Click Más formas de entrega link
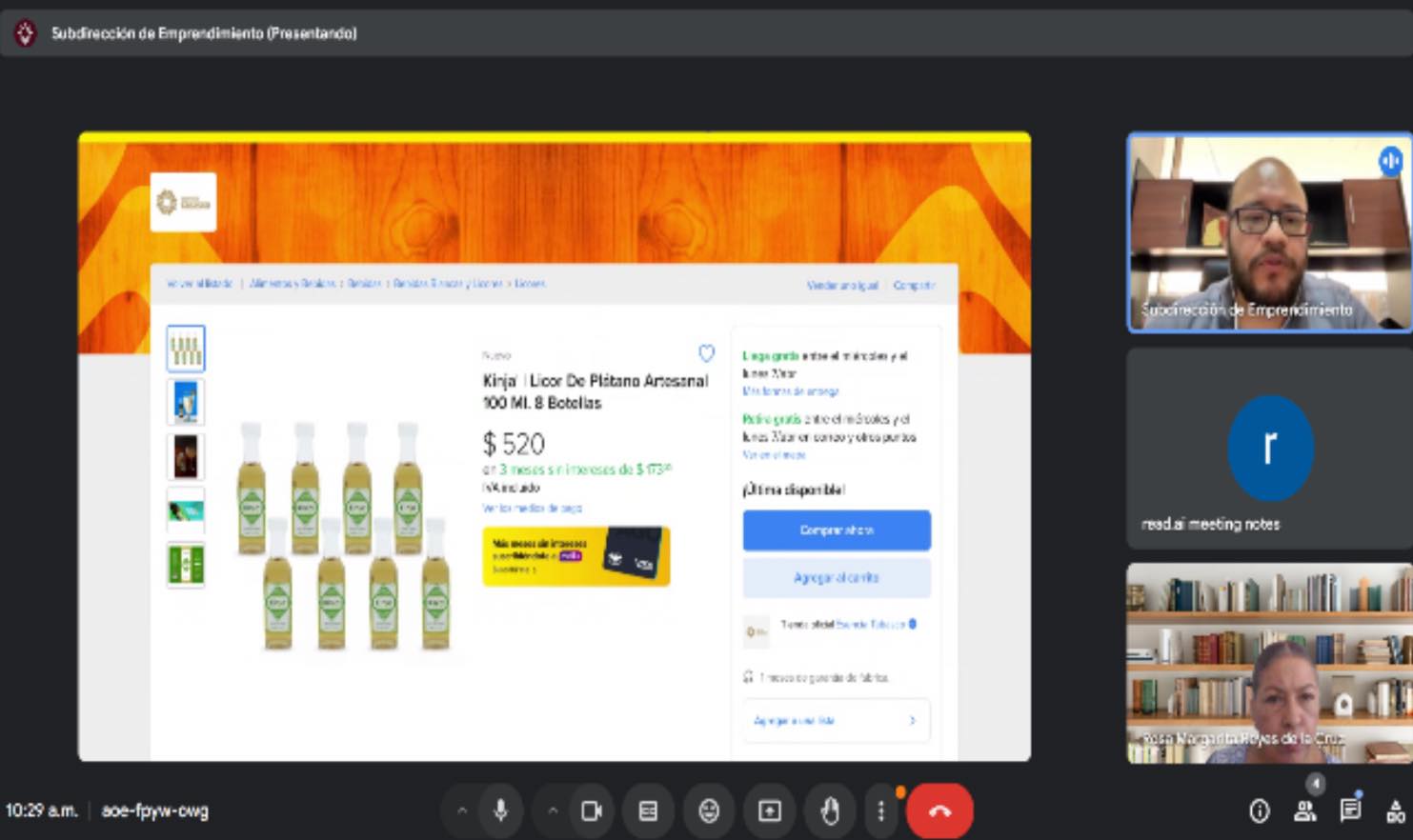This screenshot has width=1413, height=840. click(x=791, y=391)
